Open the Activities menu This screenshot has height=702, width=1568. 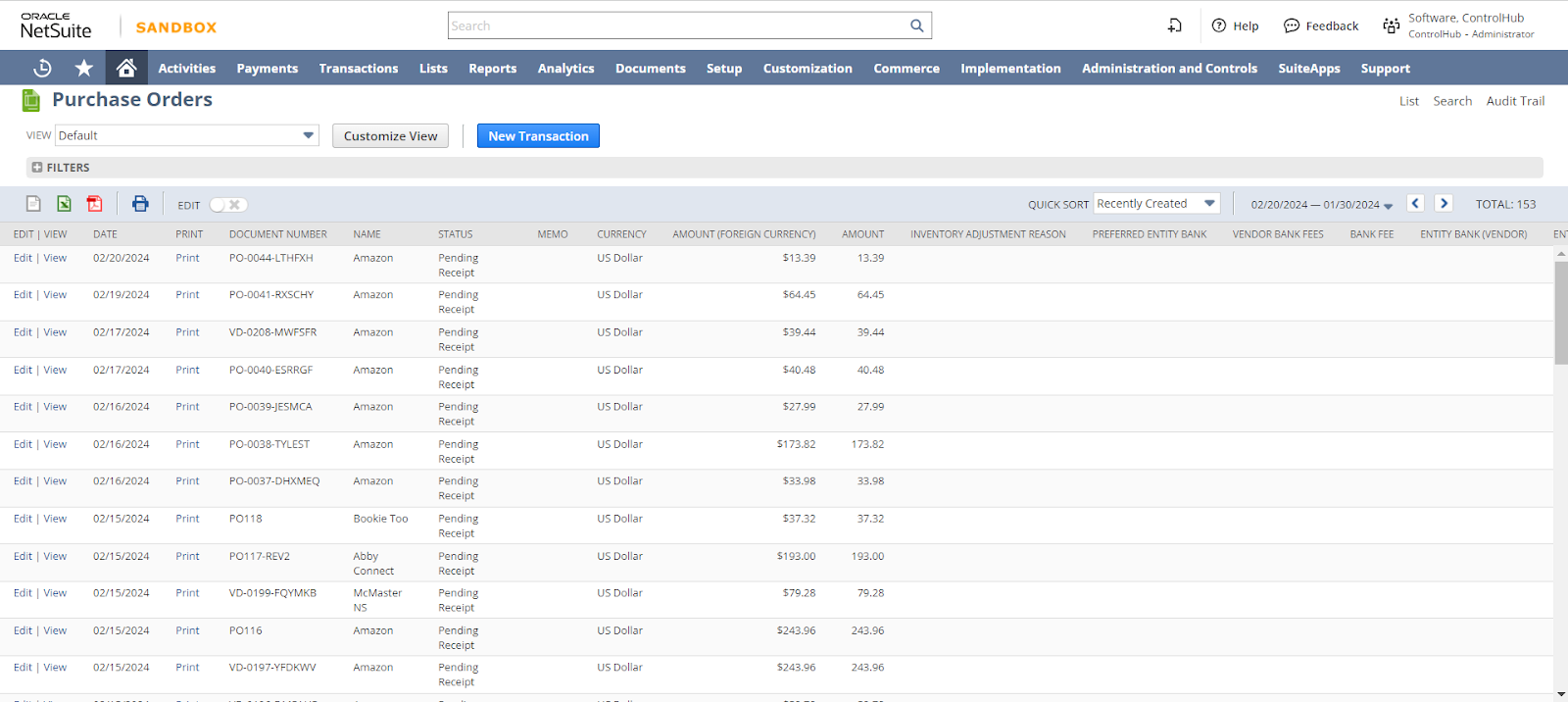click(187, 68)
